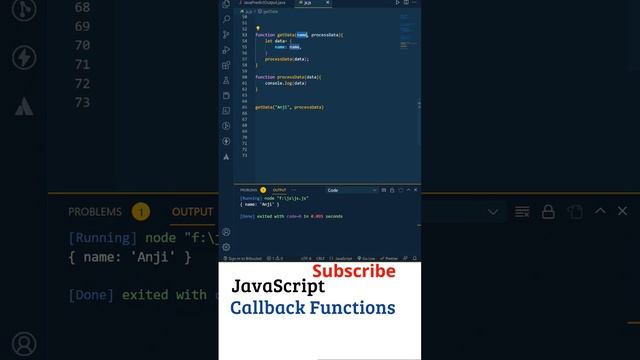
Task: Open output log in editor from center panel
Action: coord(401,190)
